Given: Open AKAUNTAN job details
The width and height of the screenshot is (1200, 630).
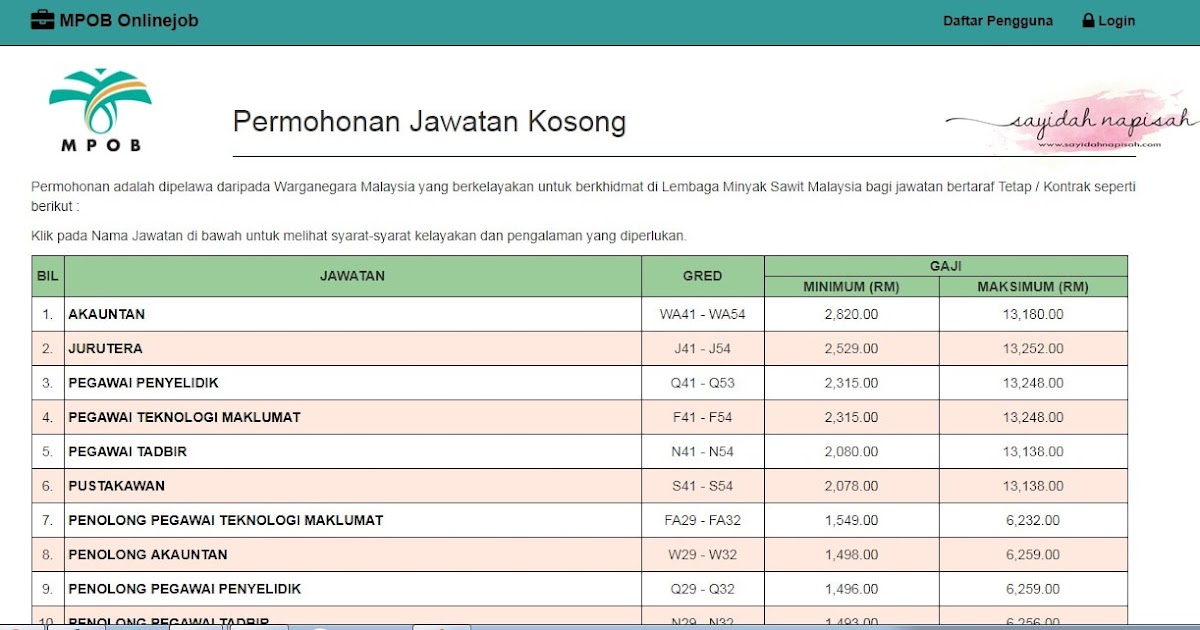Looking at the screenshot, I should pos(107,314).
